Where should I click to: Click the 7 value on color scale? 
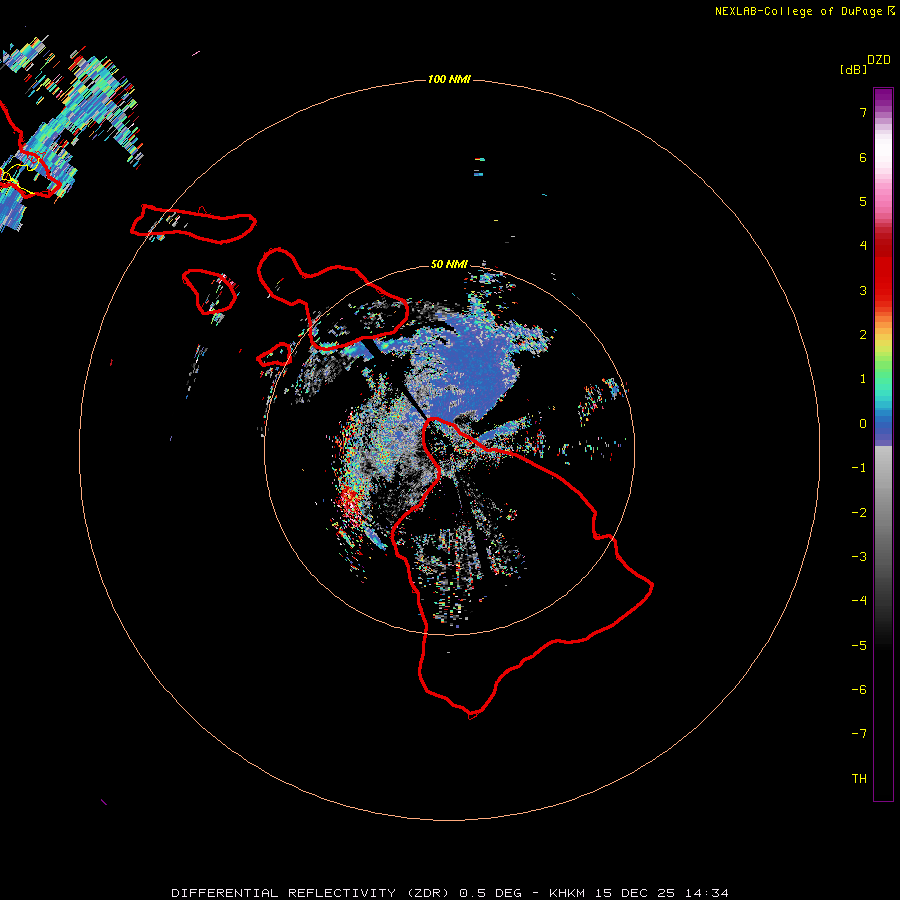tap(863, 112)
